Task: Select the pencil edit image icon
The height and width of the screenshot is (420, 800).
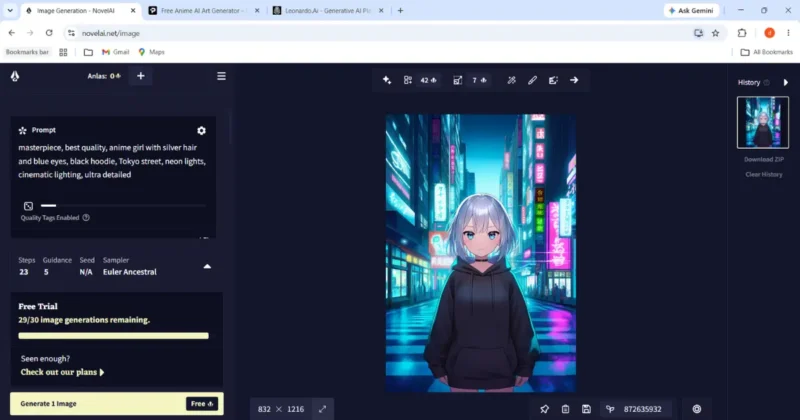Action: click(532, 80)
